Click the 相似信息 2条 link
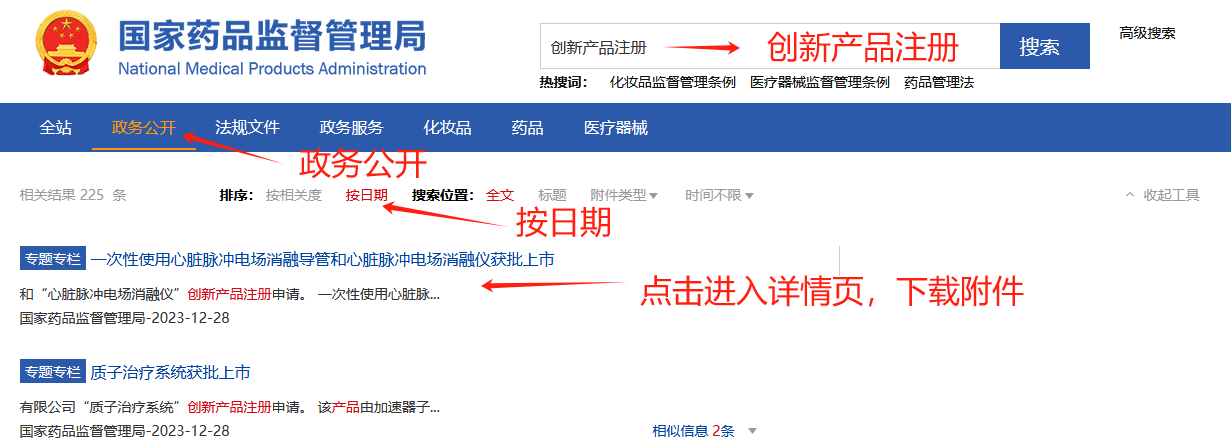This screenshot has width=1231, height=448. tap(693, 431)
